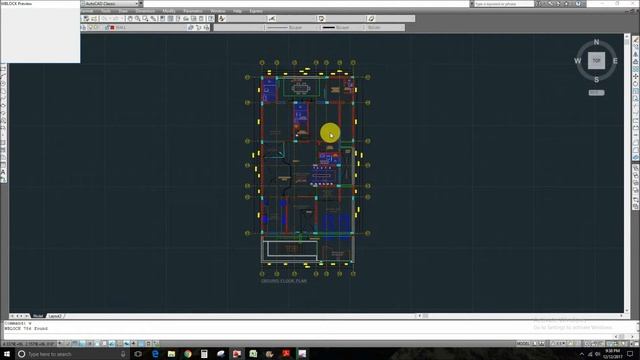Select the Pan realtime tool
640x360 pixels.
130,19
